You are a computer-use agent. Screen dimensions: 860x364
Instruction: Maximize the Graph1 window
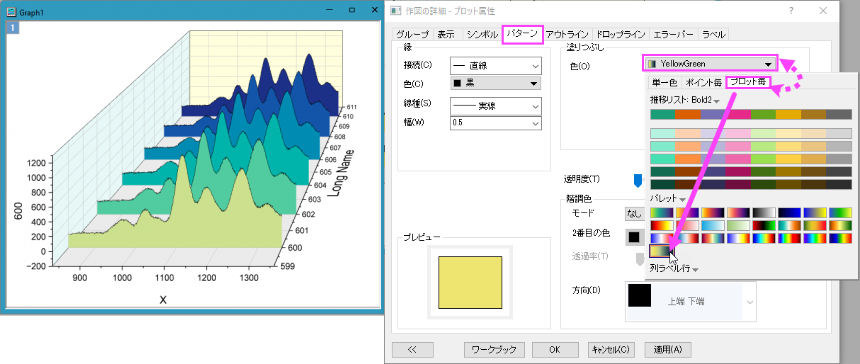[352, 10]
